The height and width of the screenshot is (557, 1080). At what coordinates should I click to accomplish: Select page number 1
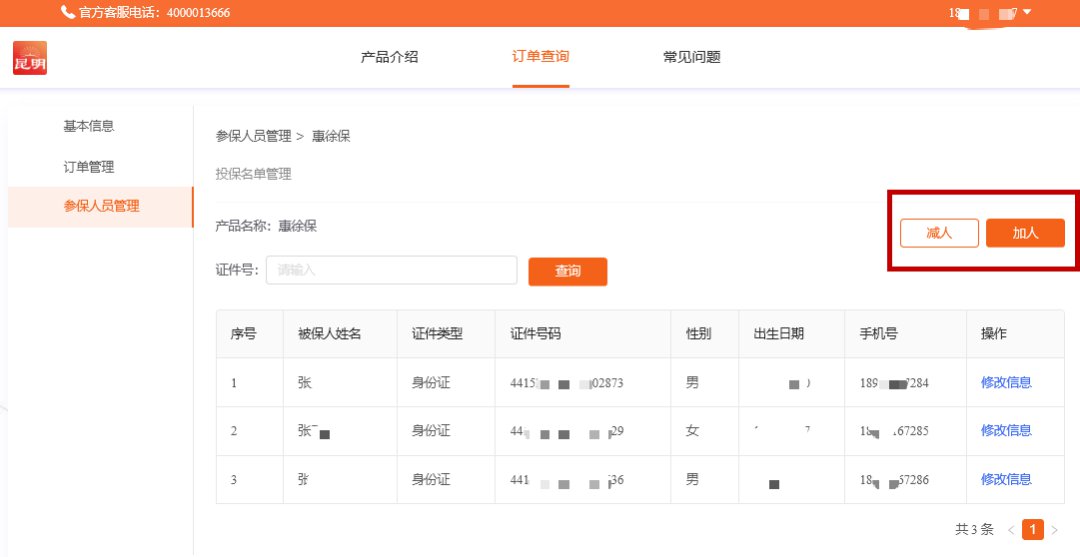click(1033, 530)
